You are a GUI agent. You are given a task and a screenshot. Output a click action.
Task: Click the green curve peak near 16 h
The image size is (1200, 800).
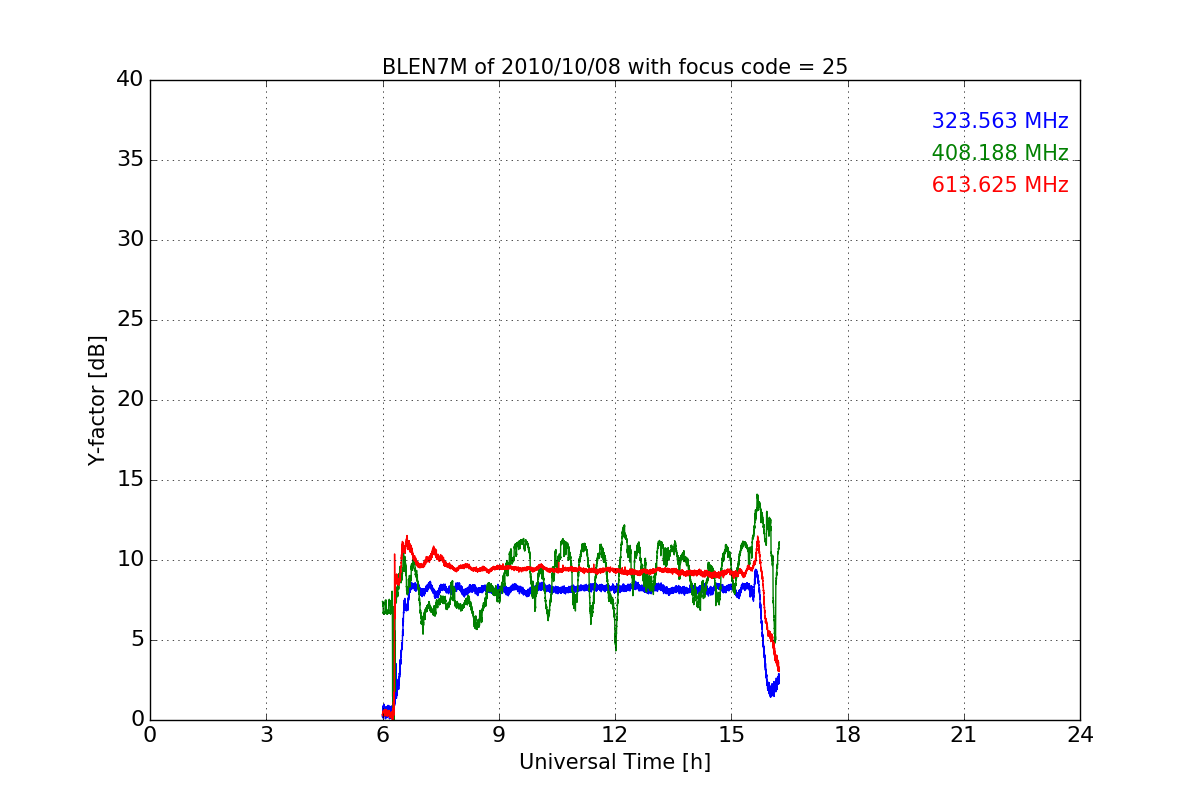tap(757, 495)
